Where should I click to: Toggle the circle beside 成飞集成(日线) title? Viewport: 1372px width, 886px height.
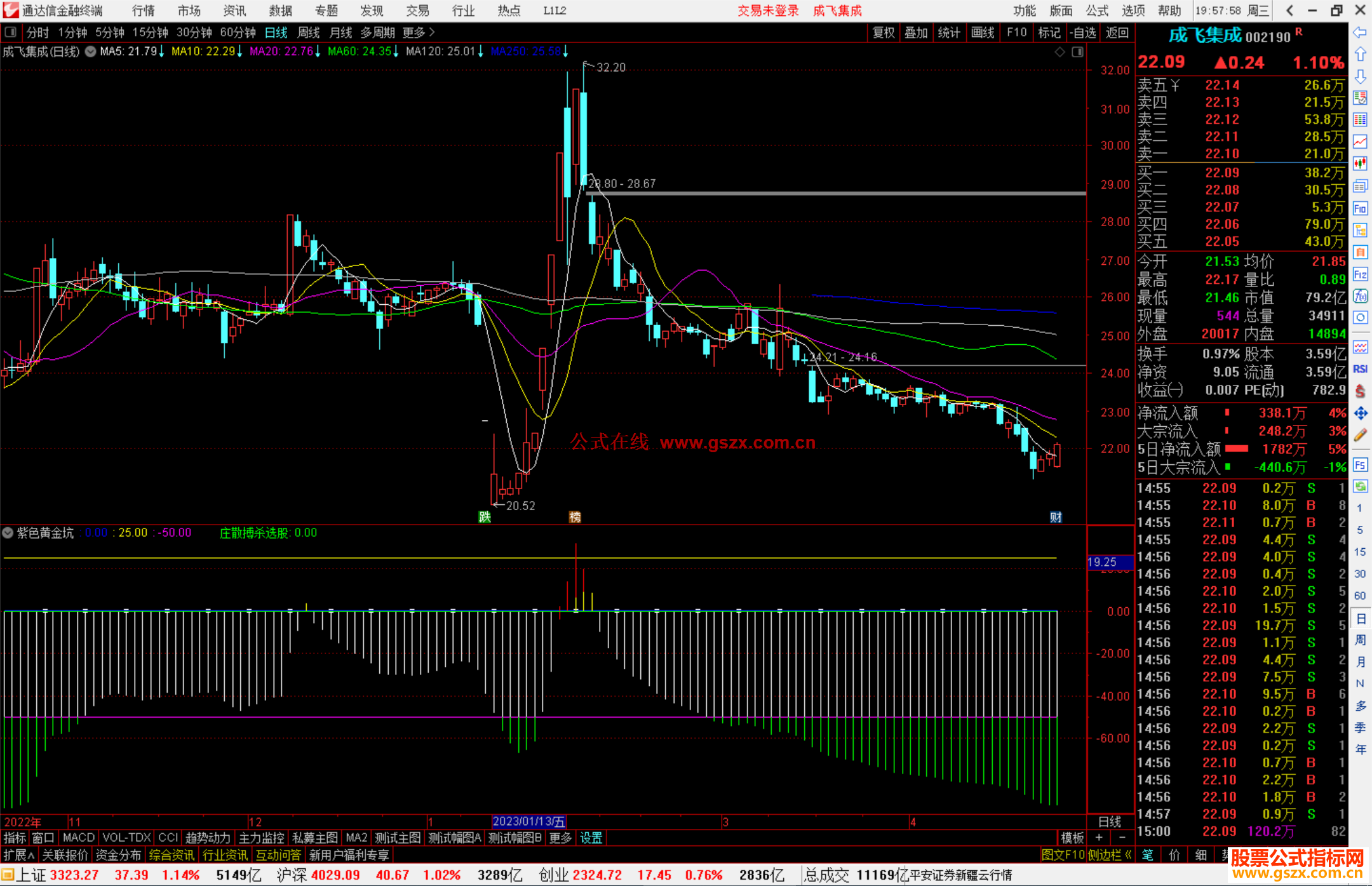click(91, 51)
